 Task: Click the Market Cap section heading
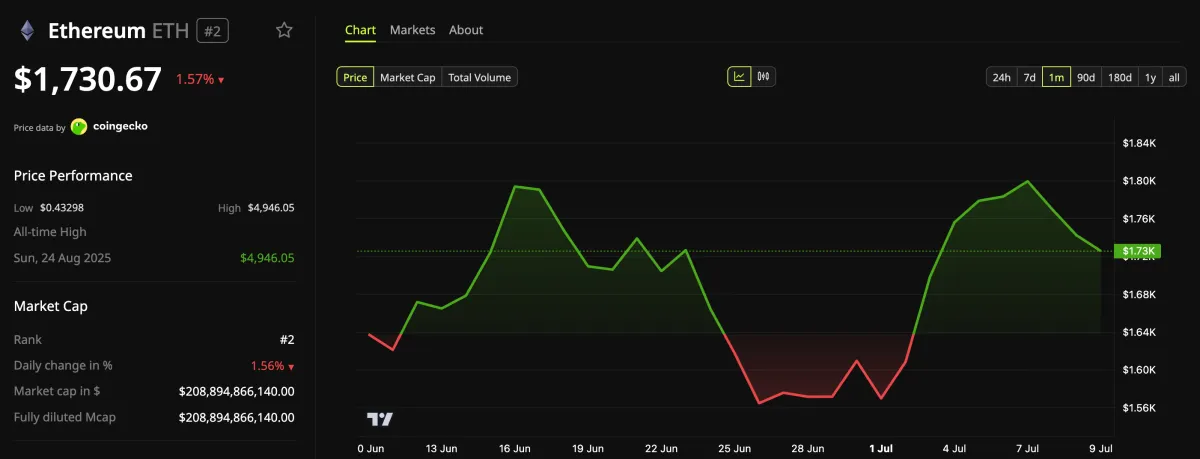(50, 306)
